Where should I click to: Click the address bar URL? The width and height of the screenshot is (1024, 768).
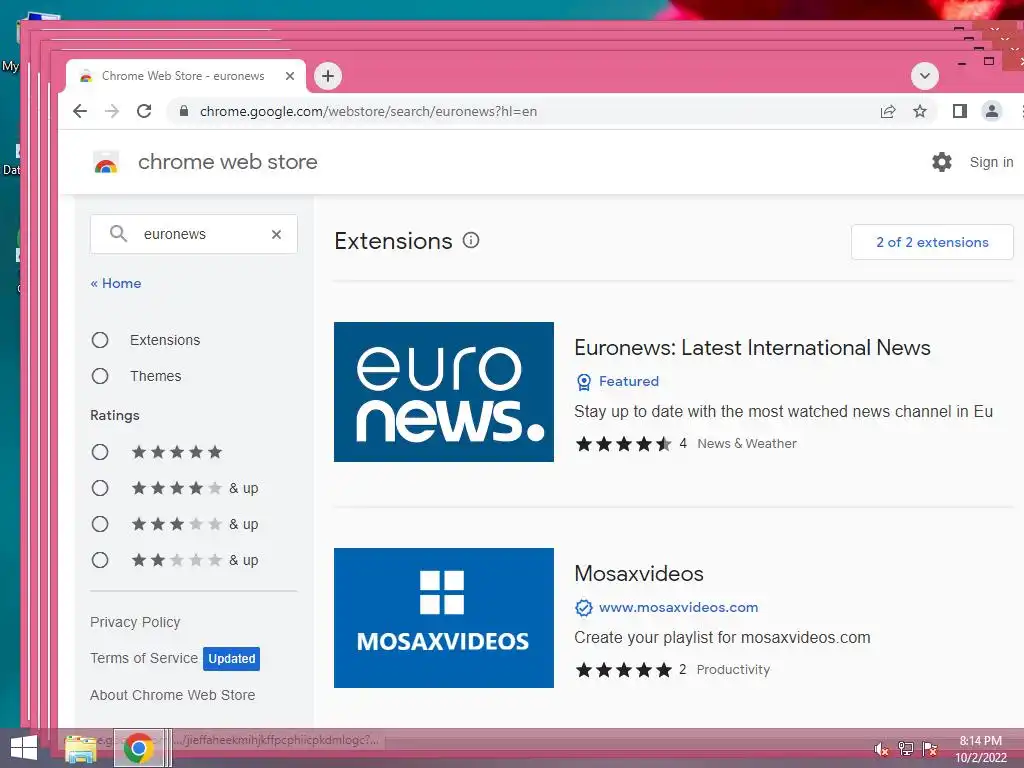(368, 111)
